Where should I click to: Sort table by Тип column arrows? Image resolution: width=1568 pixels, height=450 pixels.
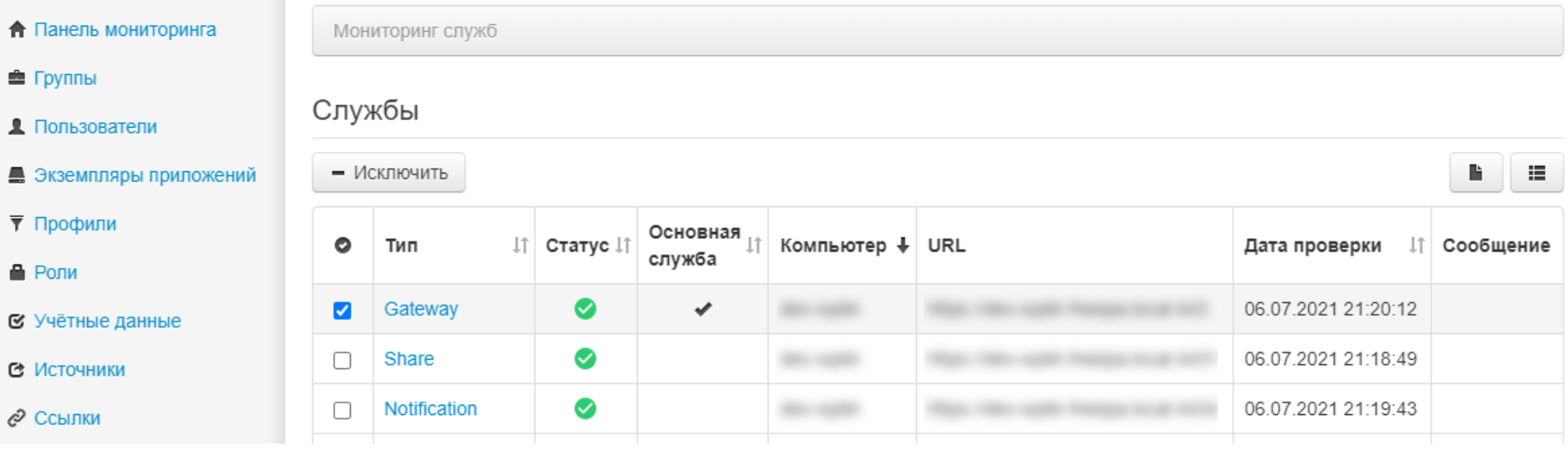520,245
